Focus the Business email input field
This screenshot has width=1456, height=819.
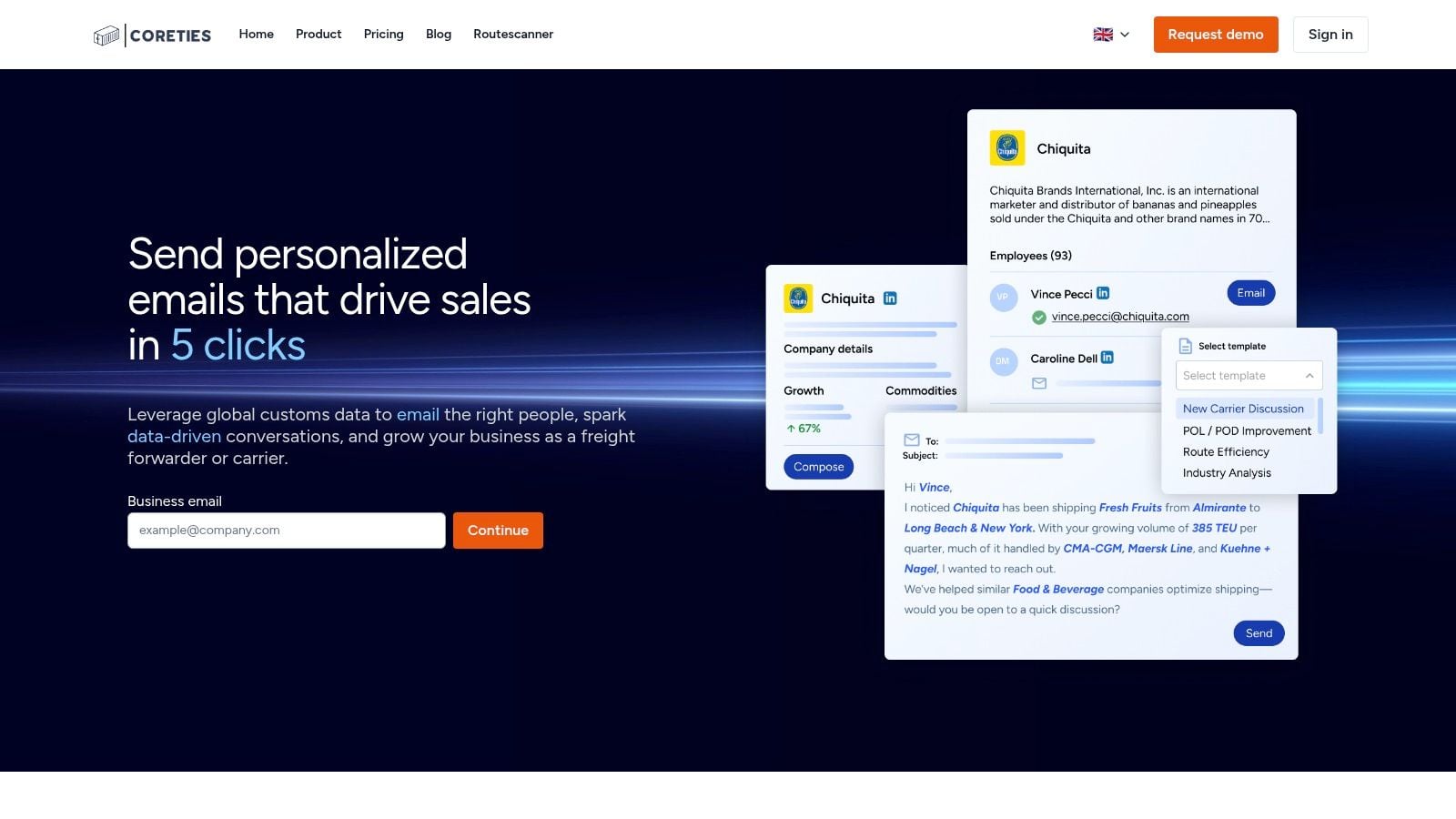(287, 531)
